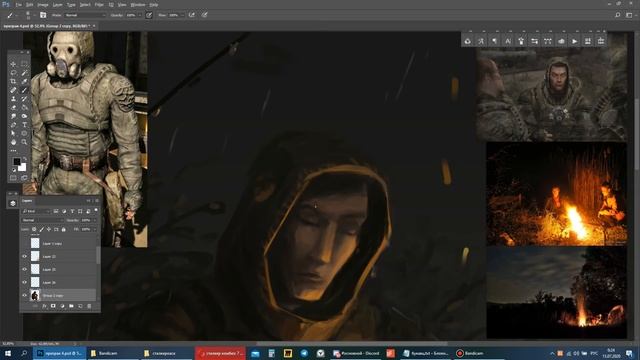
Task: Open the File menu
Action: [x=18, y=5]
